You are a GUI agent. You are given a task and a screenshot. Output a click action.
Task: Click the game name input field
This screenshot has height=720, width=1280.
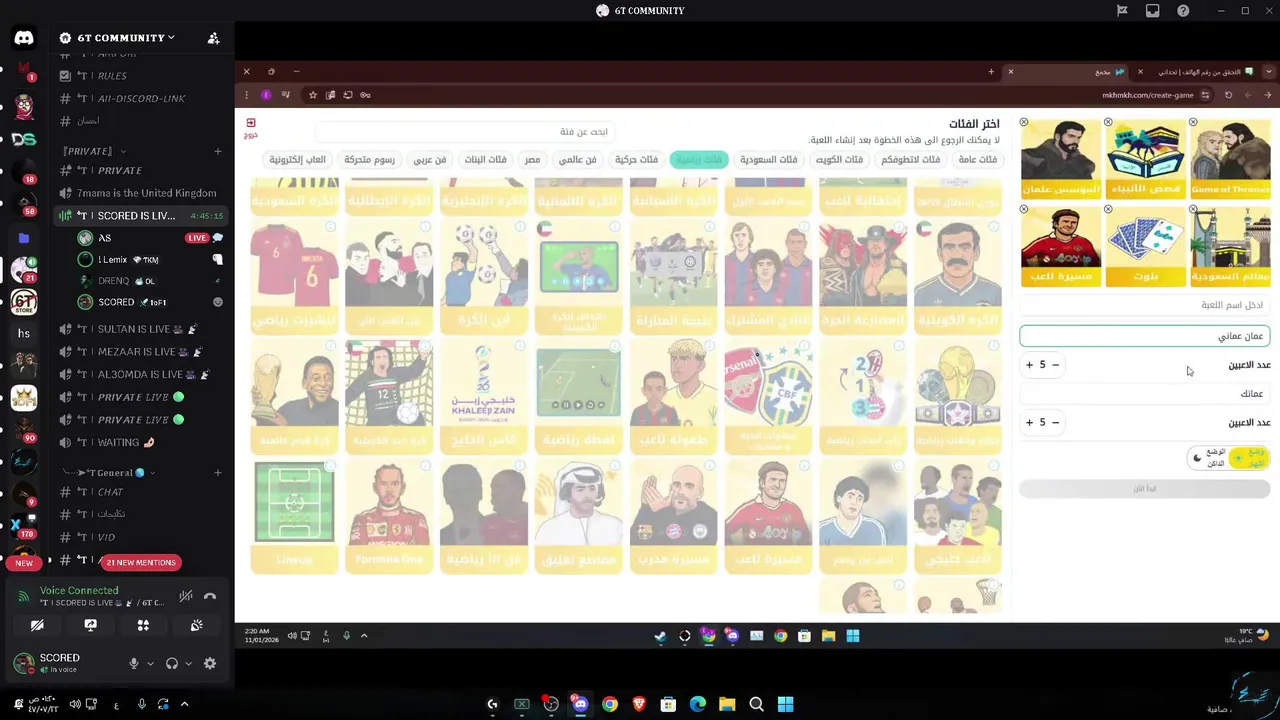point(1145,305)
